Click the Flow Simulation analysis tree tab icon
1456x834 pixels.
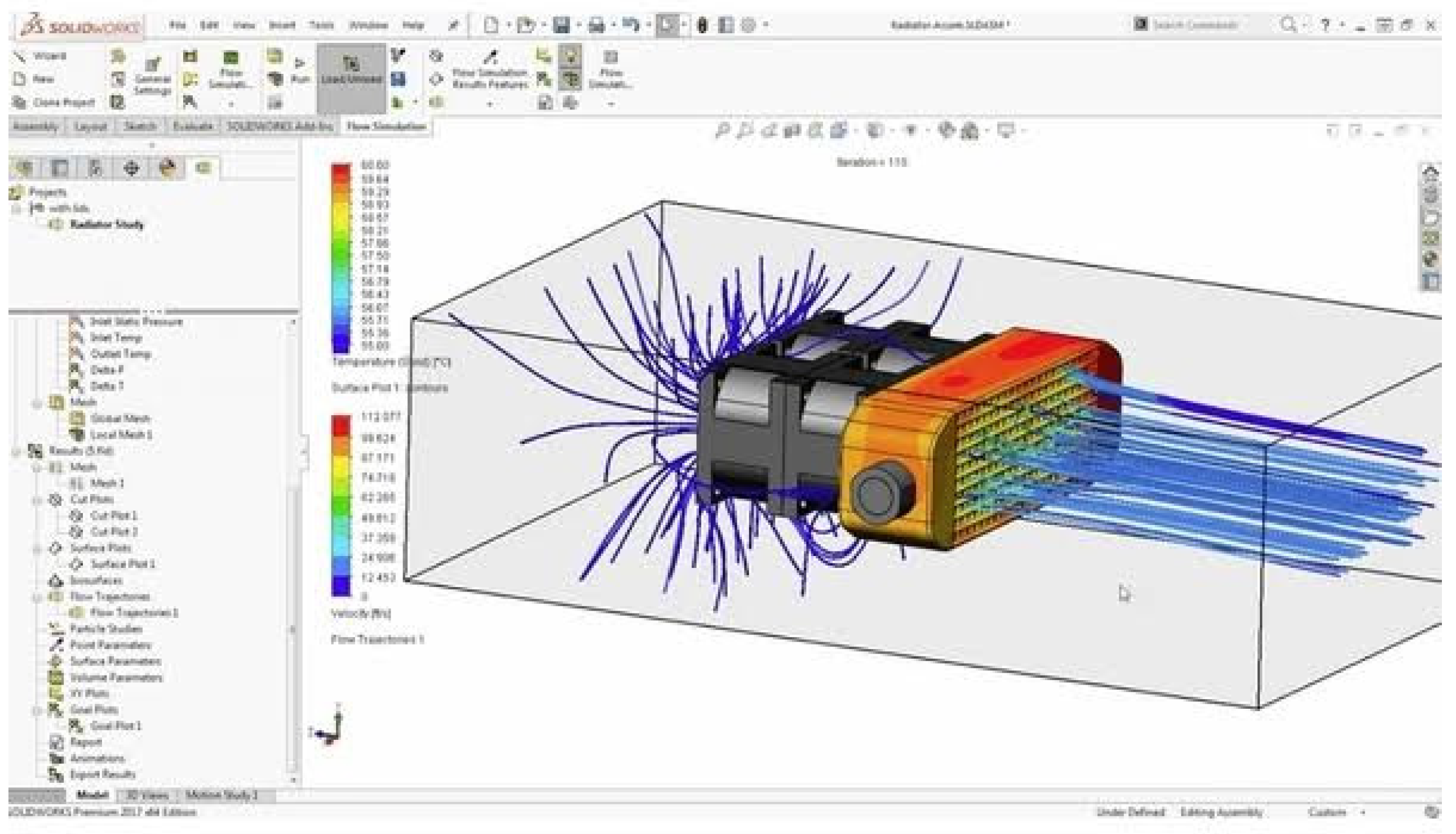click(x=203, y=168)
